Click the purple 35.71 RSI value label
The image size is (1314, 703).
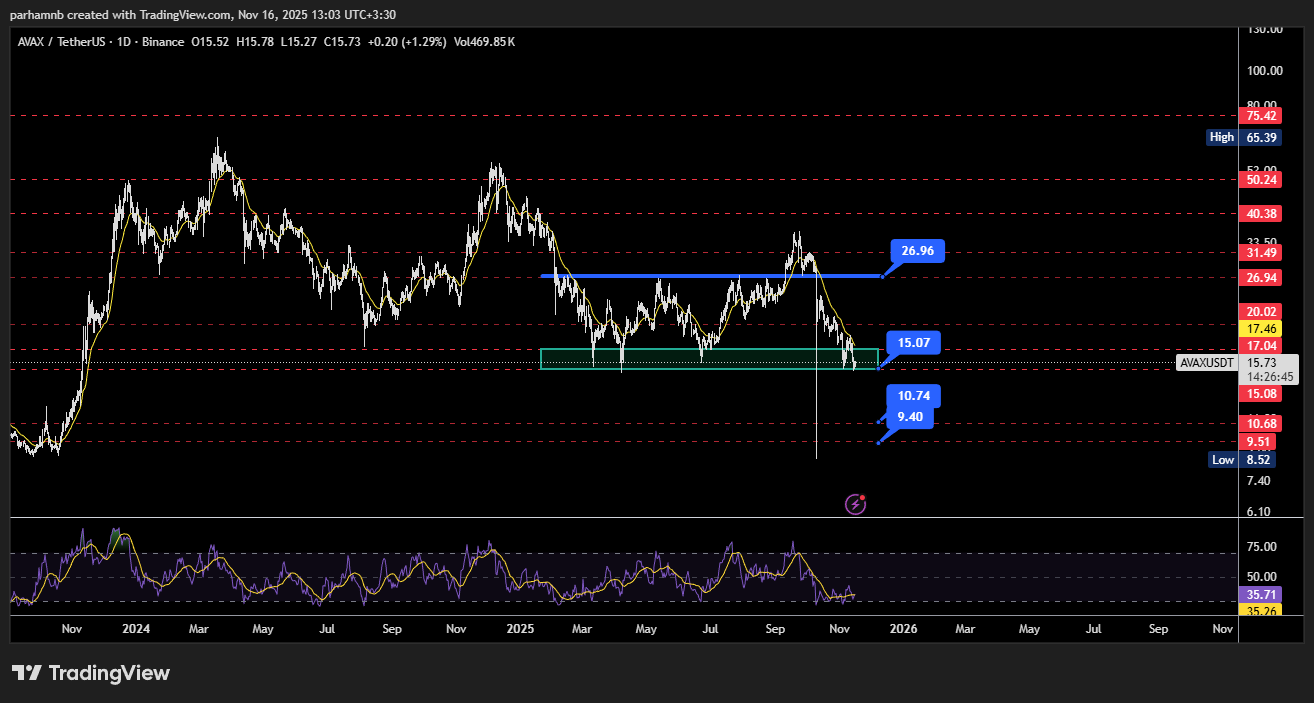pyautogui.click(x=1258, y=594)
